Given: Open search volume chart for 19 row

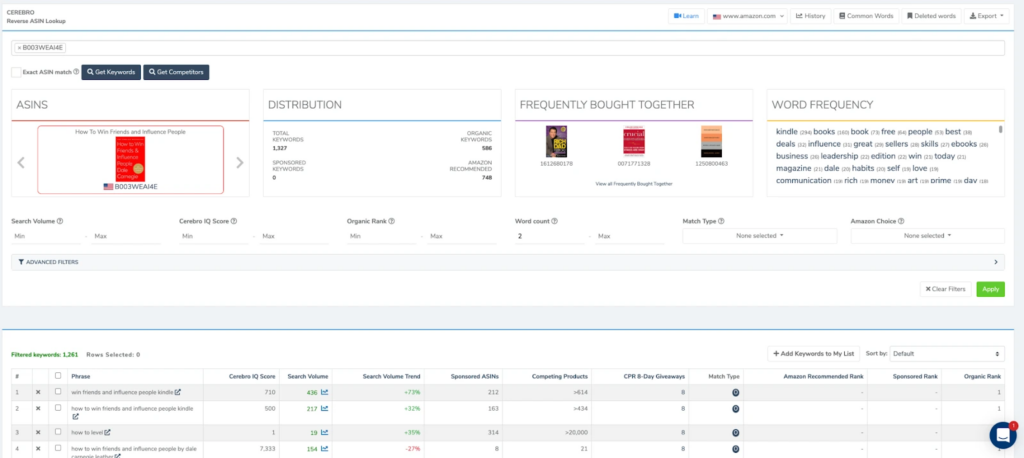Looking at the screenshot, I should click(325, 432).
